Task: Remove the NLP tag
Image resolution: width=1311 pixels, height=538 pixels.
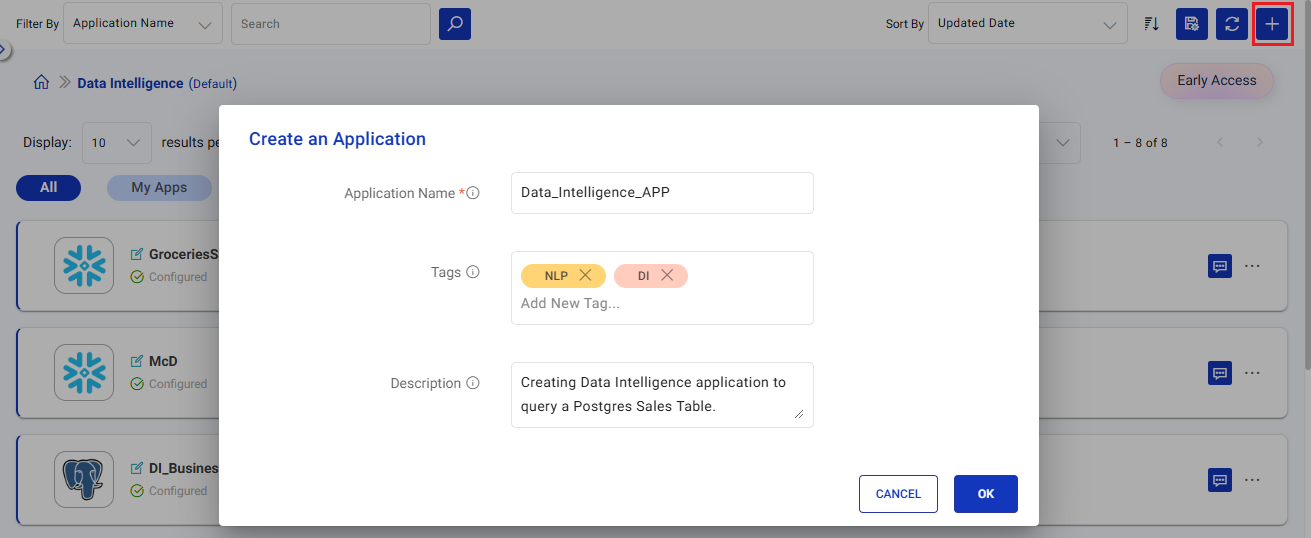Action: 585,275
